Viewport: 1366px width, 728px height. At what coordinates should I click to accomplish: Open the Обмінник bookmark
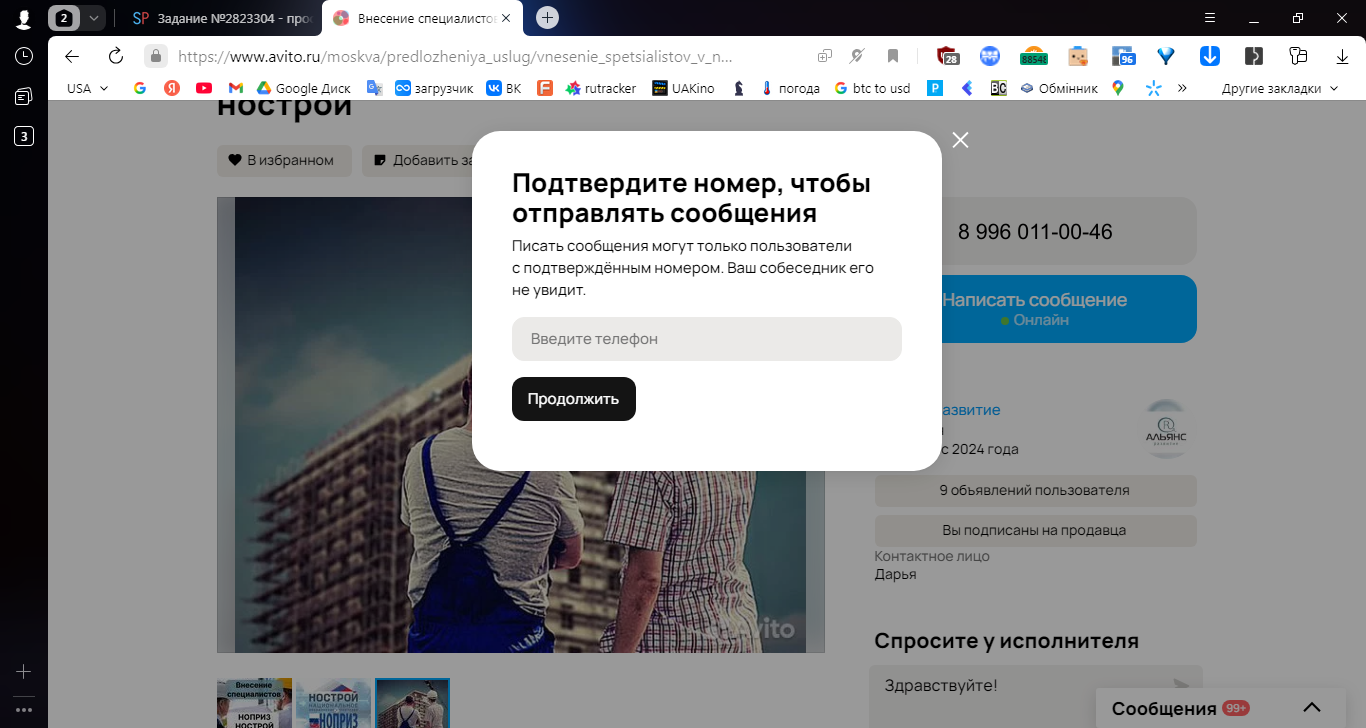[x=1058, y=88]
